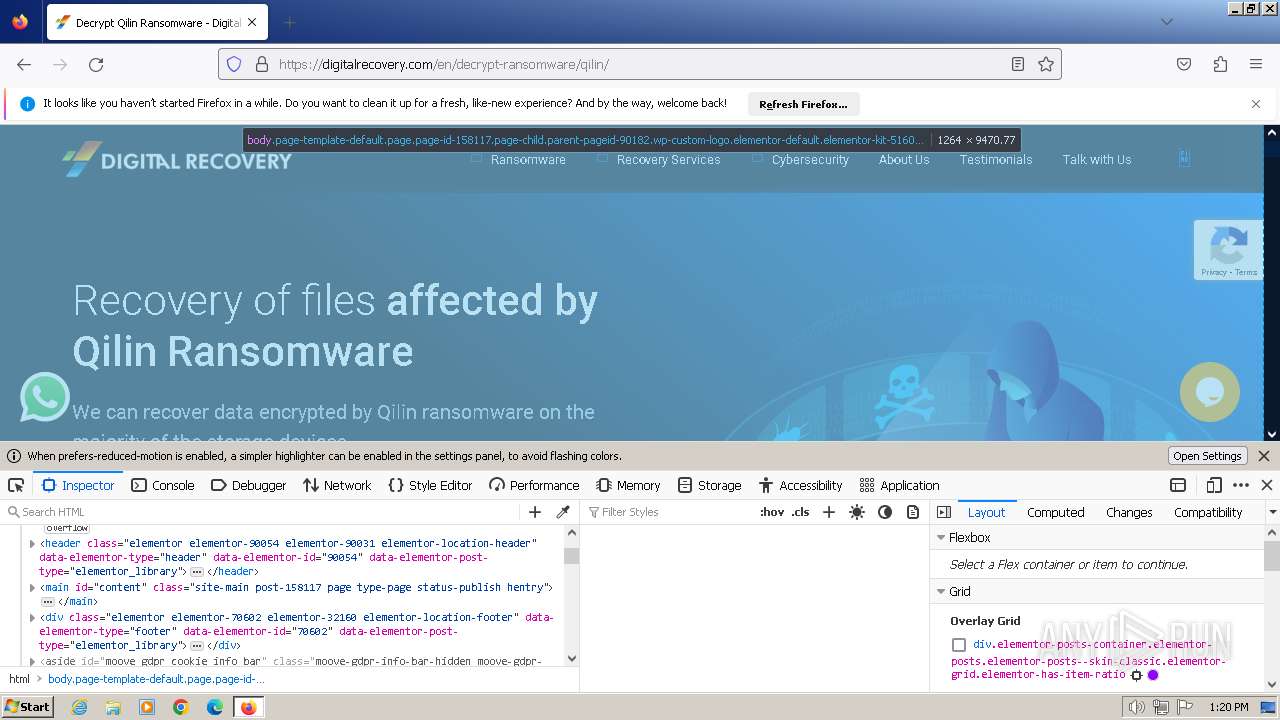Open Extensions puzzle icon
Viewport: 1280px width, 720px height.
[x=1220, y=64]
